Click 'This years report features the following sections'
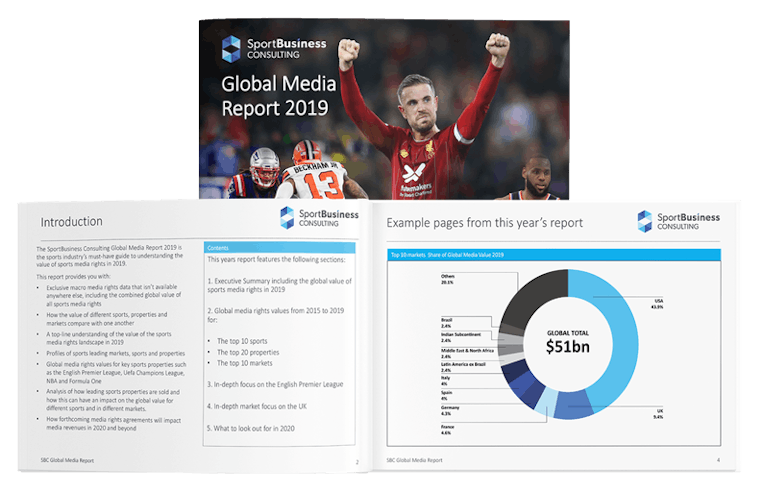This screenshot has height=492, width=768. coord(276,260)
